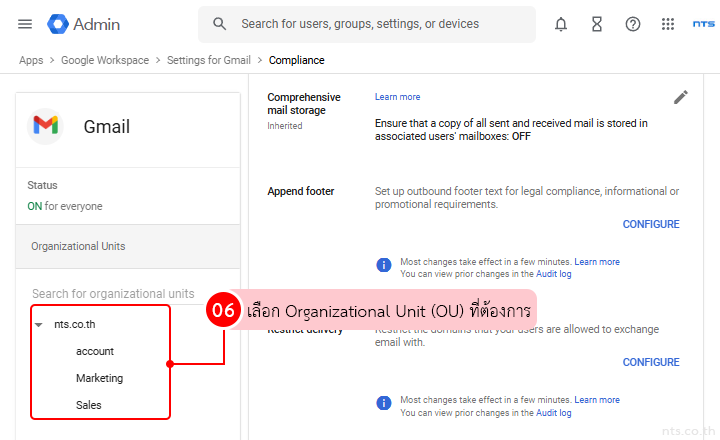Select the nts.co.th organizational unit

pyautogui.click(x=74, y=324)
